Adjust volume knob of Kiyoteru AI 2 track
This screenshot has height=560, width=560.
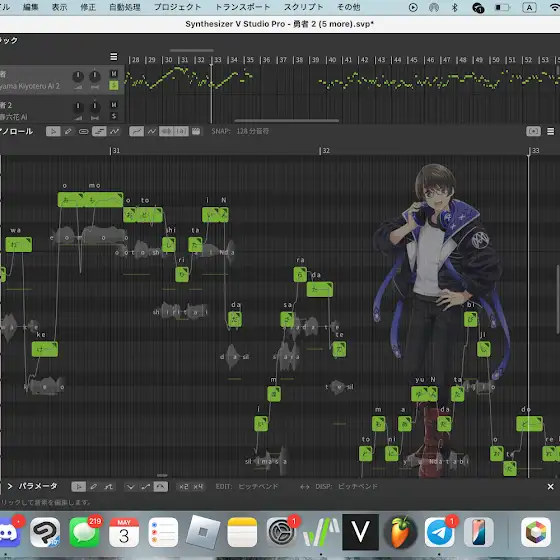point(78,76)
